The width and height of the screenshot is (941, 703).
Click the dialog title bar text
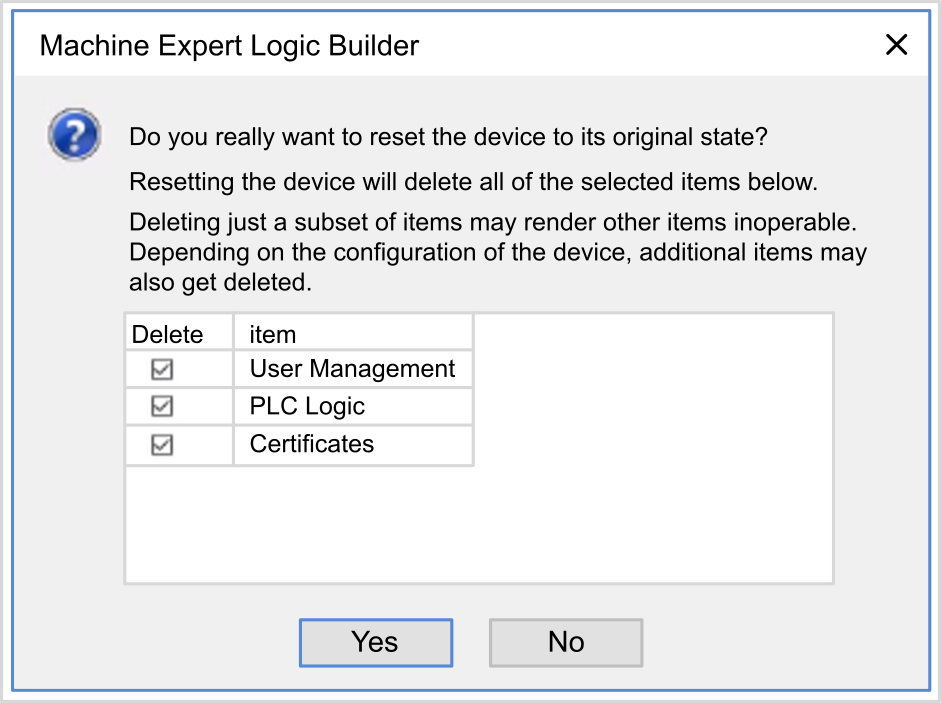(229, 46)
